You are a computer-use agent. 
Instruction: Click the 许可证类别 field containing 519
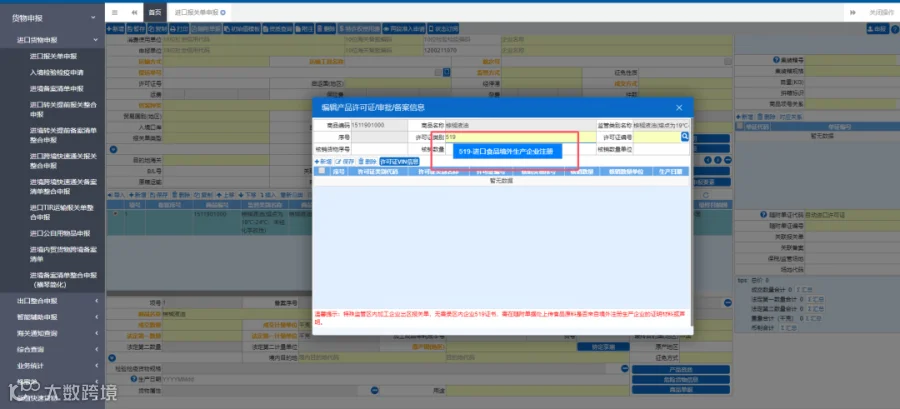(520, 138)
